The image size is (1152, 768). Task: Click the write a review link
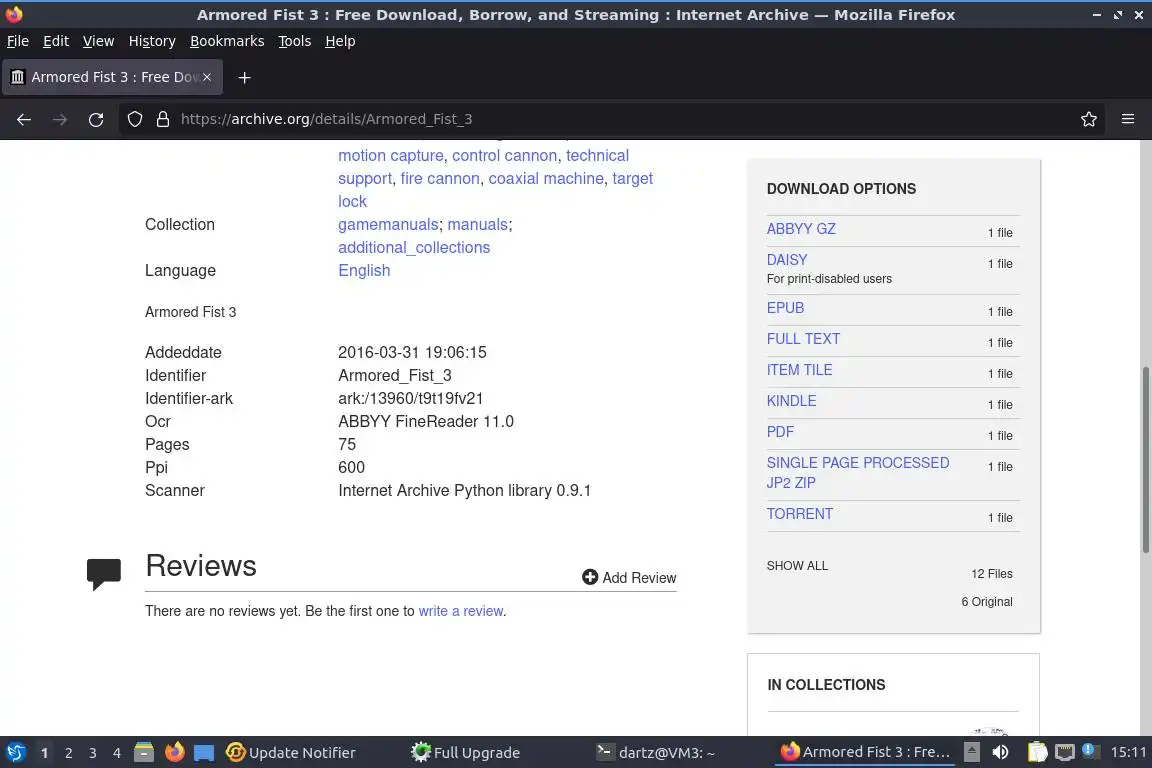click(461, 611)
